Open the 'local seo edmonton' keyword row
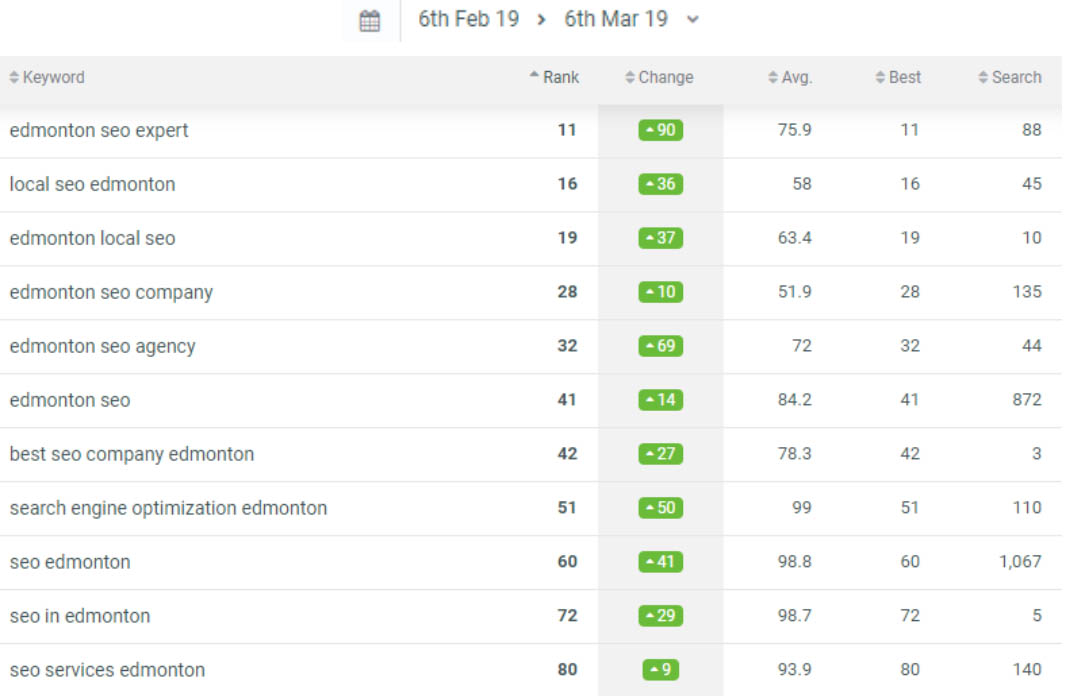1068x698 pixels. click(x=531, y=185)
